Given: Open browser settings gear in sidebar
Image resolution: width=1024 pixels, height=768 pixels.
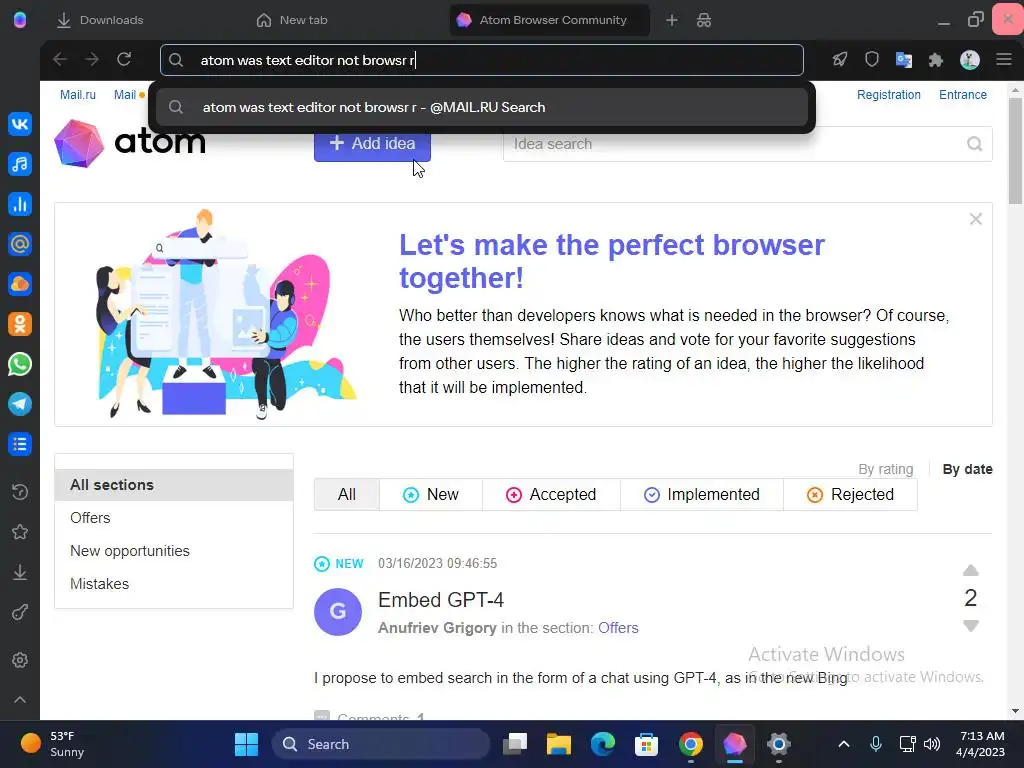Looking at the screenshot, I should 20,660.
